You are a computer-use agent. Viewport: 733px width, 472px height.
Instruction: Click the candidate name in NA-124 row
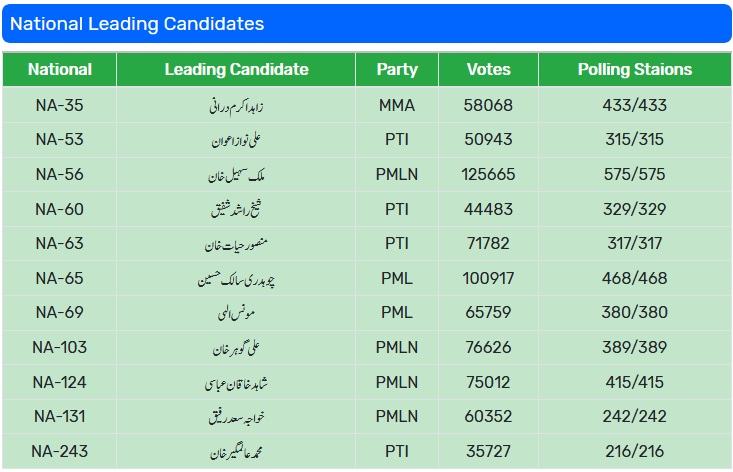tap(236, 383)
